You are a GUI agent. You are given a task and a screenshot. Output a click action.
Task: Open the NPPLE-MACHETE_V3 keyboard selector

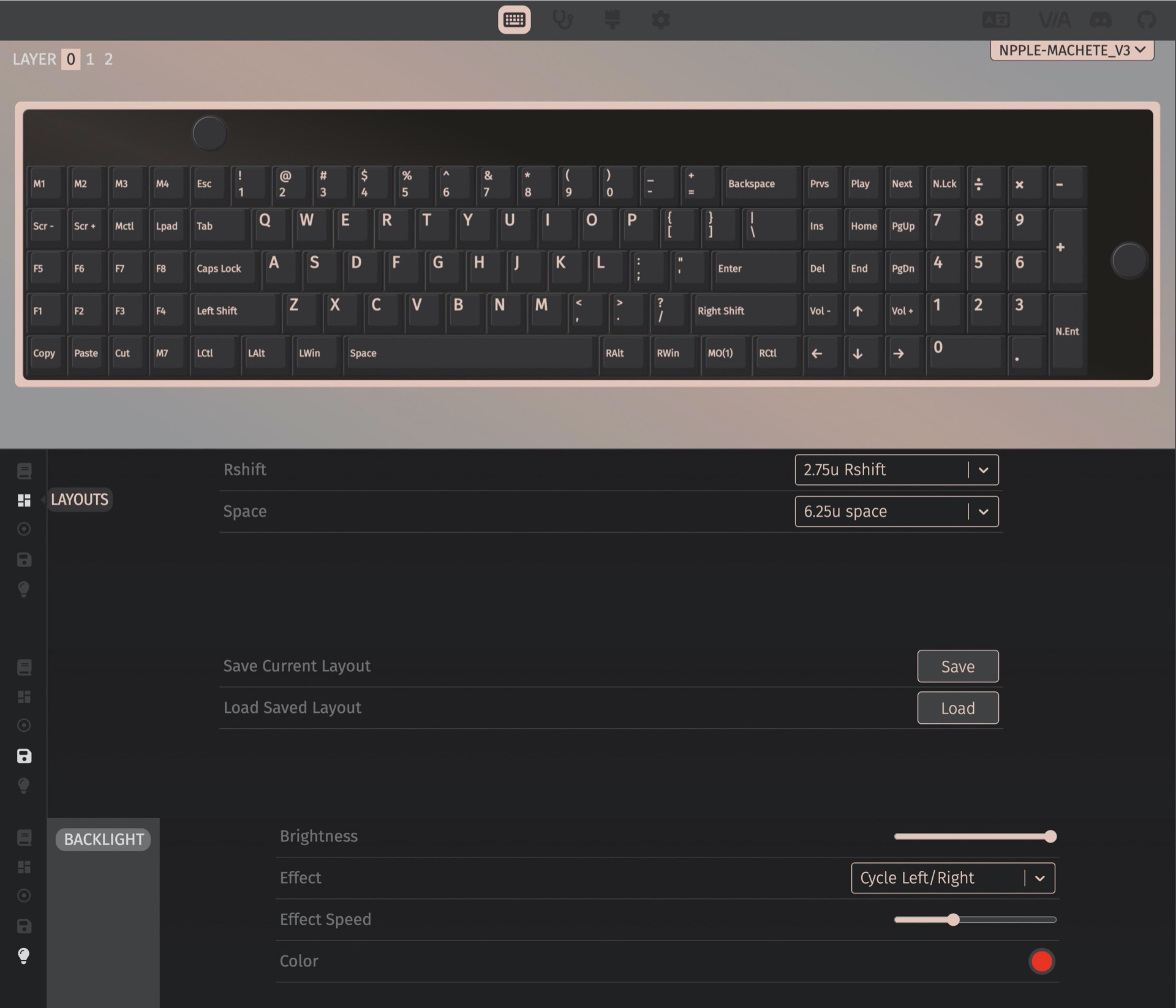pos(1072,50)
